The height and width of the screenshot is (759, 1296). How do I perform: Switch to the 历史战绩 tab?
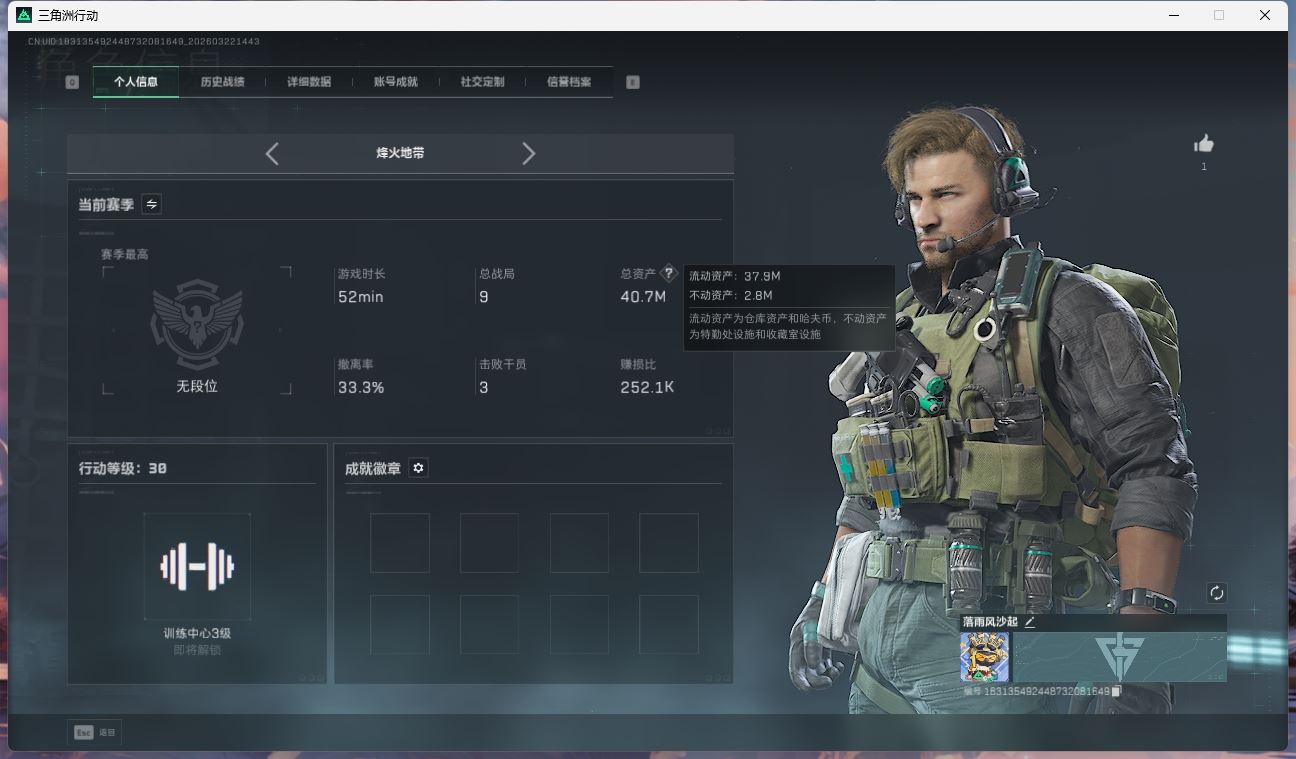pos(222,82)
